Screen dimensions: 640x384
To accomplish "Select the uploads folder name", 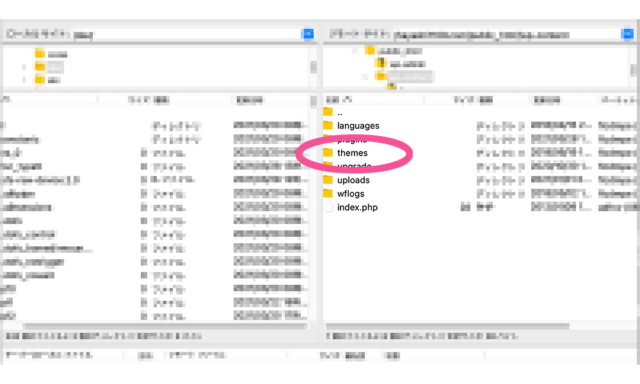I will click(x=353, y=180).
